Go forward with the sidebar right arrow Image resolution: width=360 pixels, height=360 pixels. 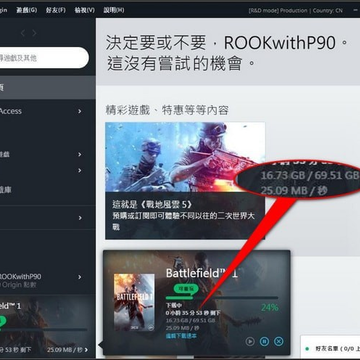pos(34,33)
